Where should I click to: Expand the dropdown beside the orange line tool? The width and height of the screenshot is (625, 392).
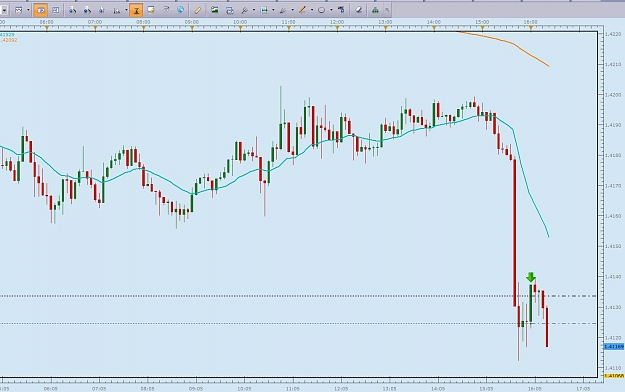(312, 10)
